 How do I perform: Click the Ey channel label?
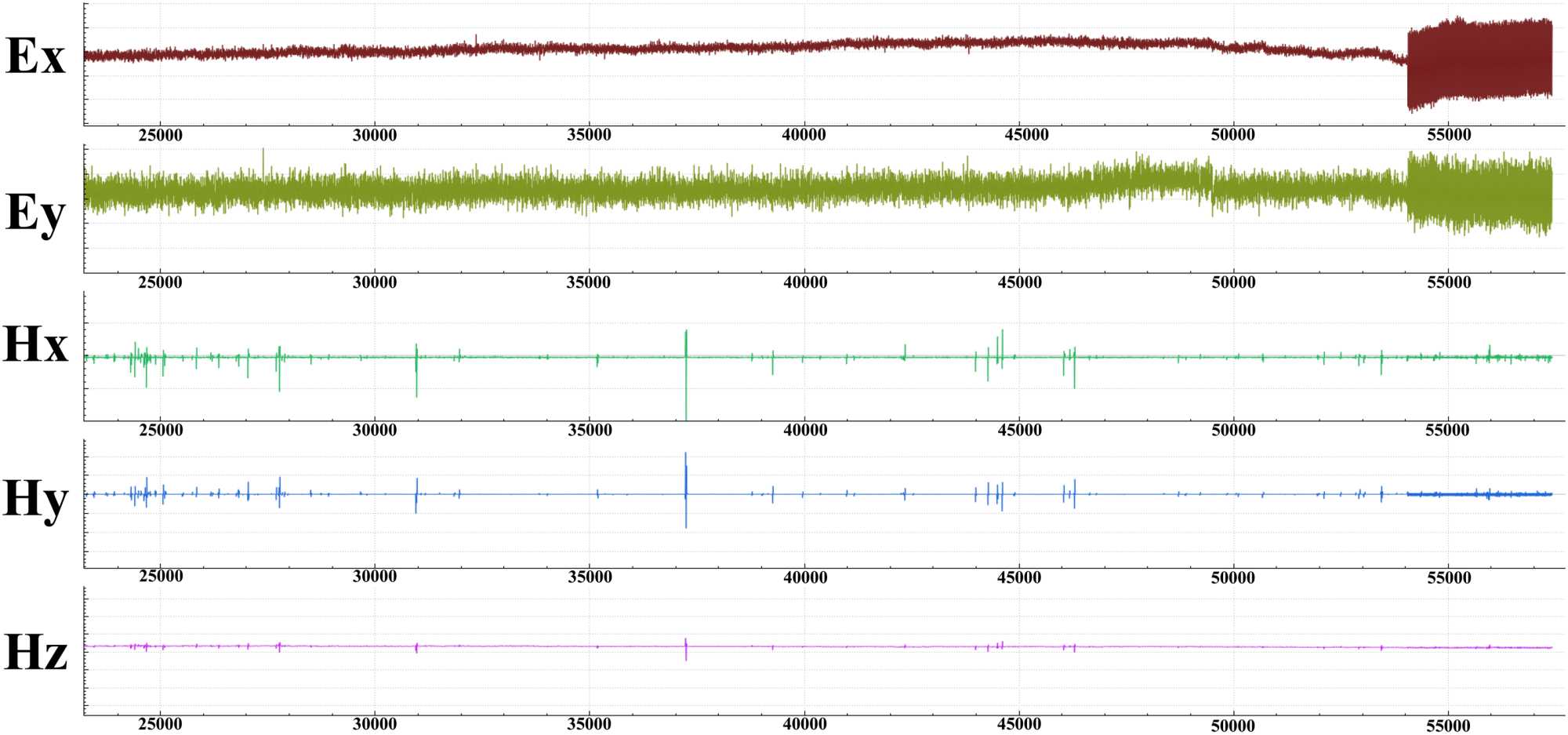[x=35, y=213]
